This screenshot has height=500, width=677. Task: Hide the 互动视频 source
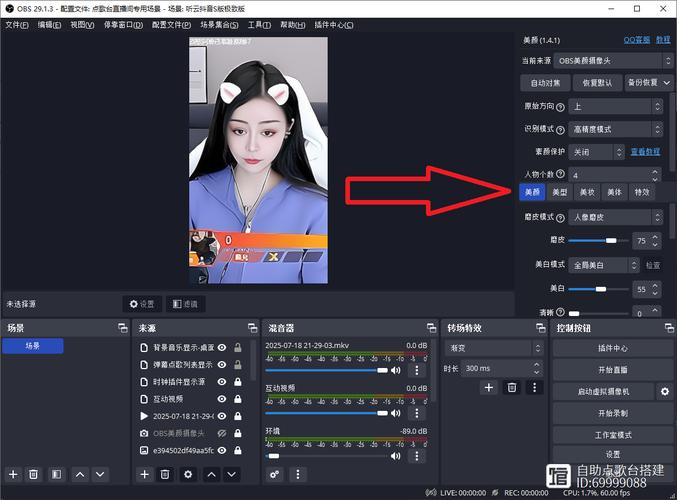click(x=222, y=399)
